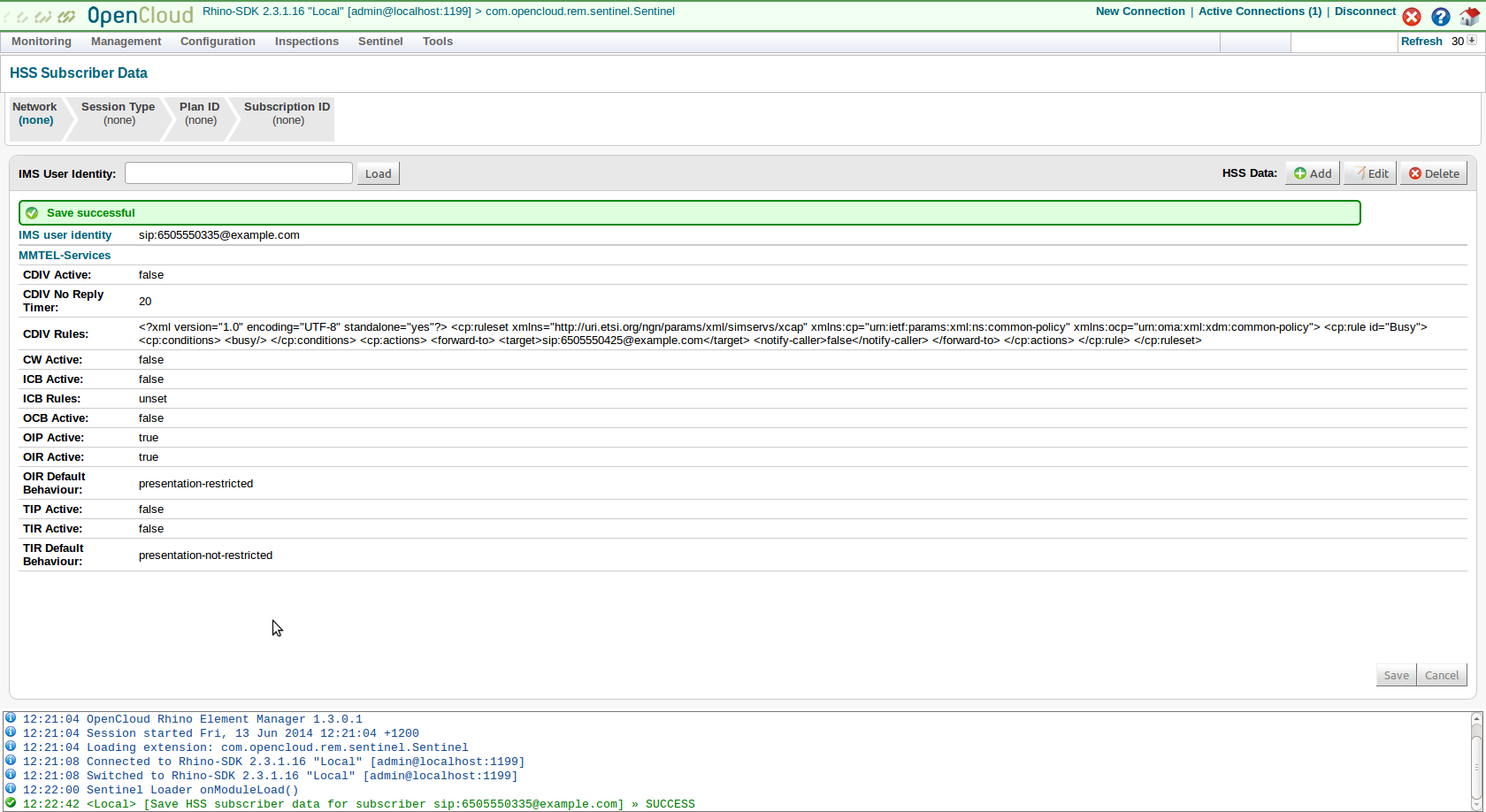Screen dimensions: 1486x812
Task: Open help via the blue question mark icon
Action: (1441, 17)
